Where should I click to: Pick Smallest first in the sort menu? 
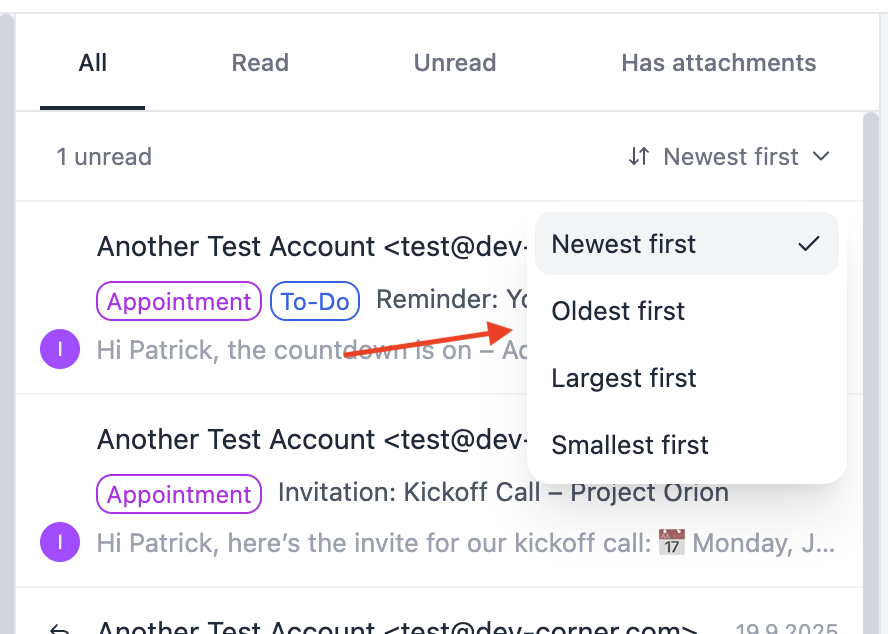pyautogui.click(x=630, y=445)
